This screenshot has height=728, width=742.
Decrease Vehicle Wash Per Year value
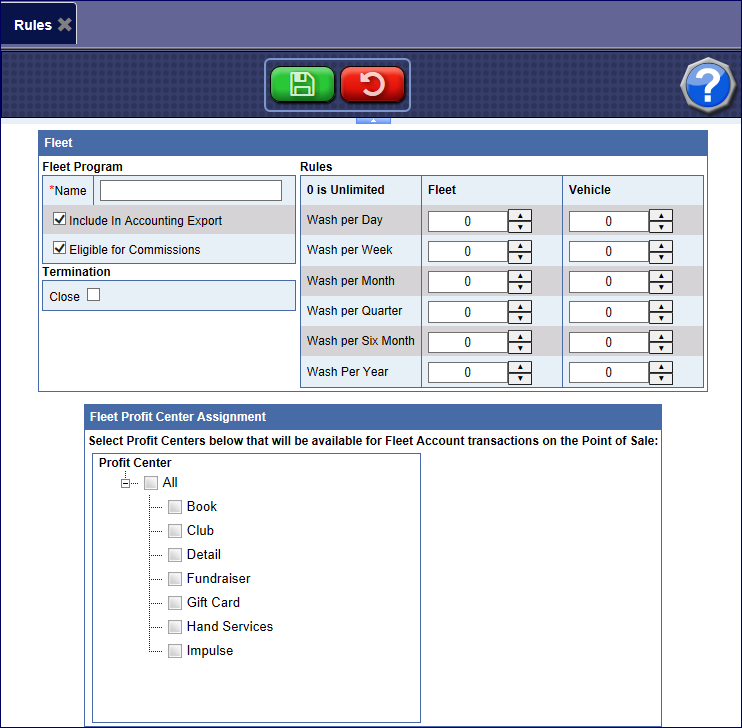coord(660,378)
